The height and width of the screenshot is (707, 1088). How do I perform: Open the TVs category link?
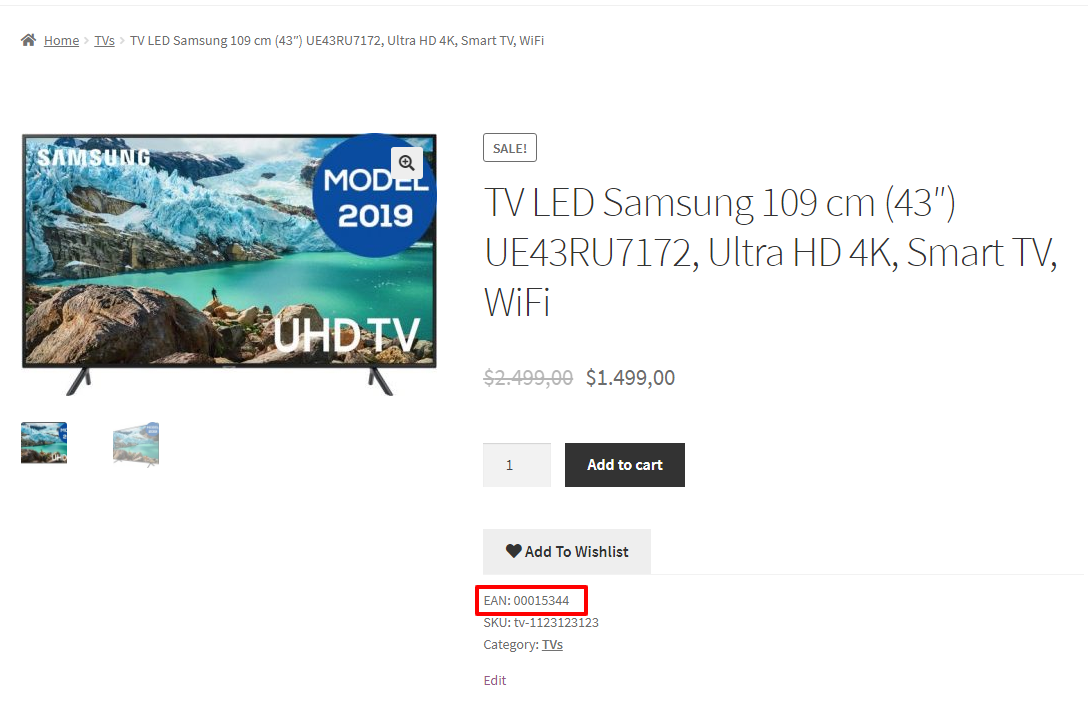coord(552,645)
